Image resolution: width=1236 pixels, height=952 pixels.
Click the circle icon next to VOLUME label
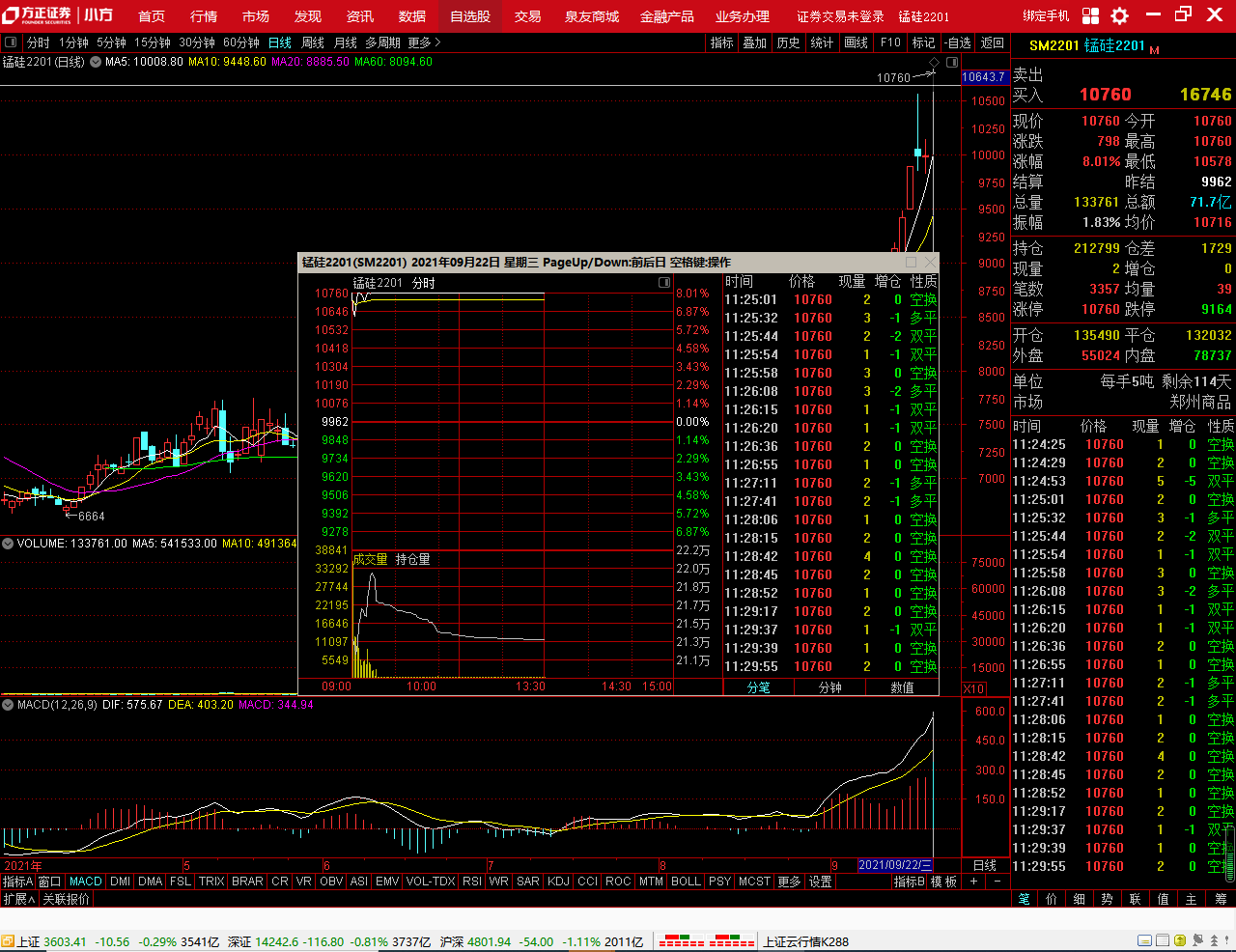click(8, 544)
